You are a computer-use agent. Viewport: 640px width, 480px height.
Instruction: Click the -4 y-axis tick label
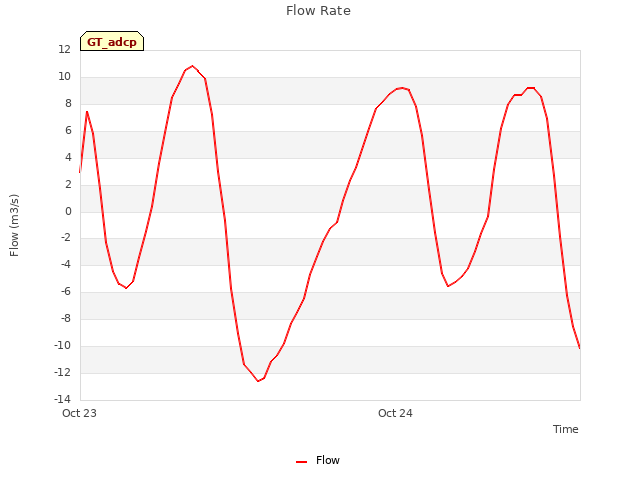point(66,264)
